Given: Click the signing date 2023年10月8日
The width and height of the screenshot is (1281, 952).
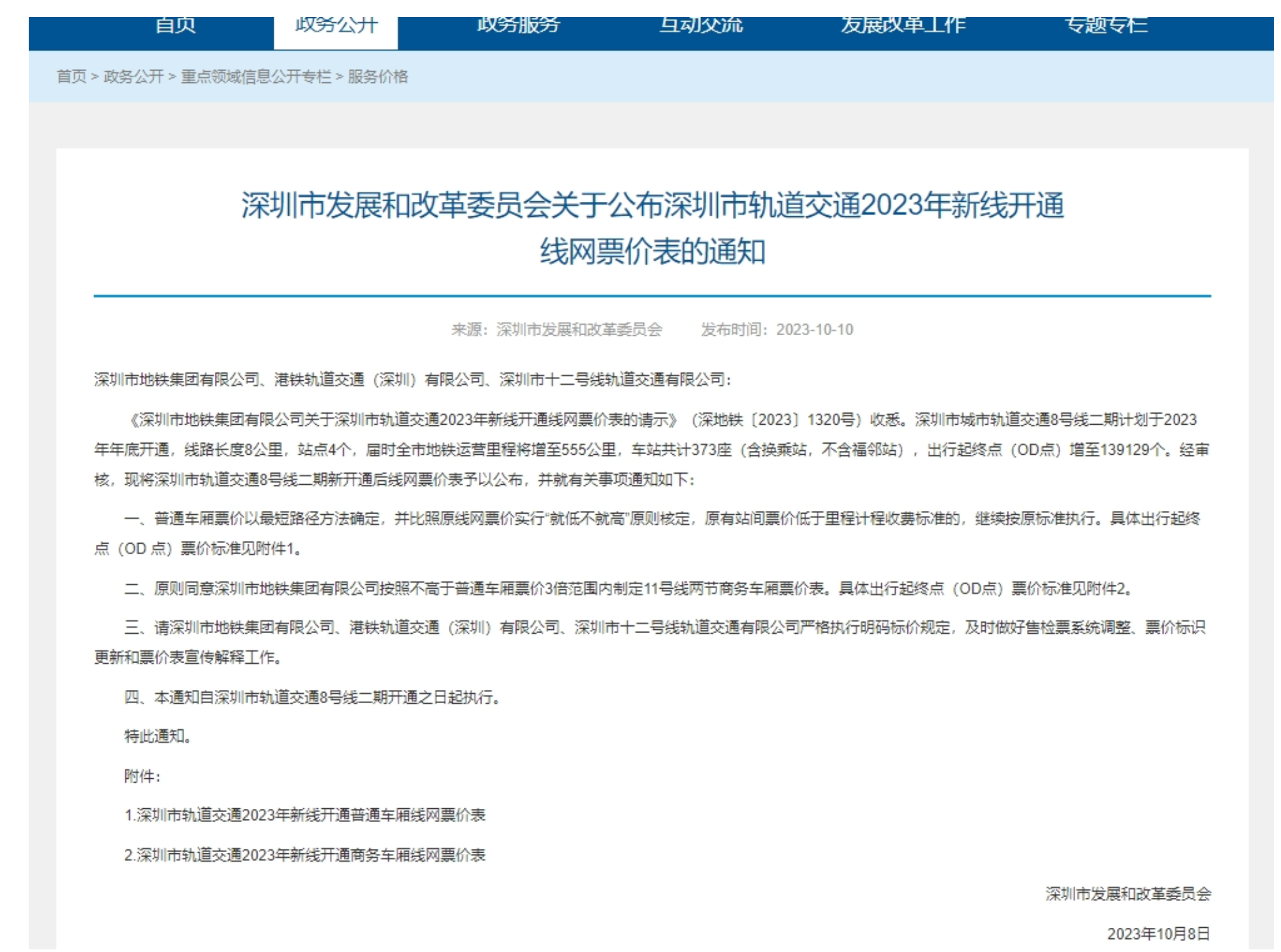Looking at the screenshot, I should pyautogui.click(x=1159, y=934).
